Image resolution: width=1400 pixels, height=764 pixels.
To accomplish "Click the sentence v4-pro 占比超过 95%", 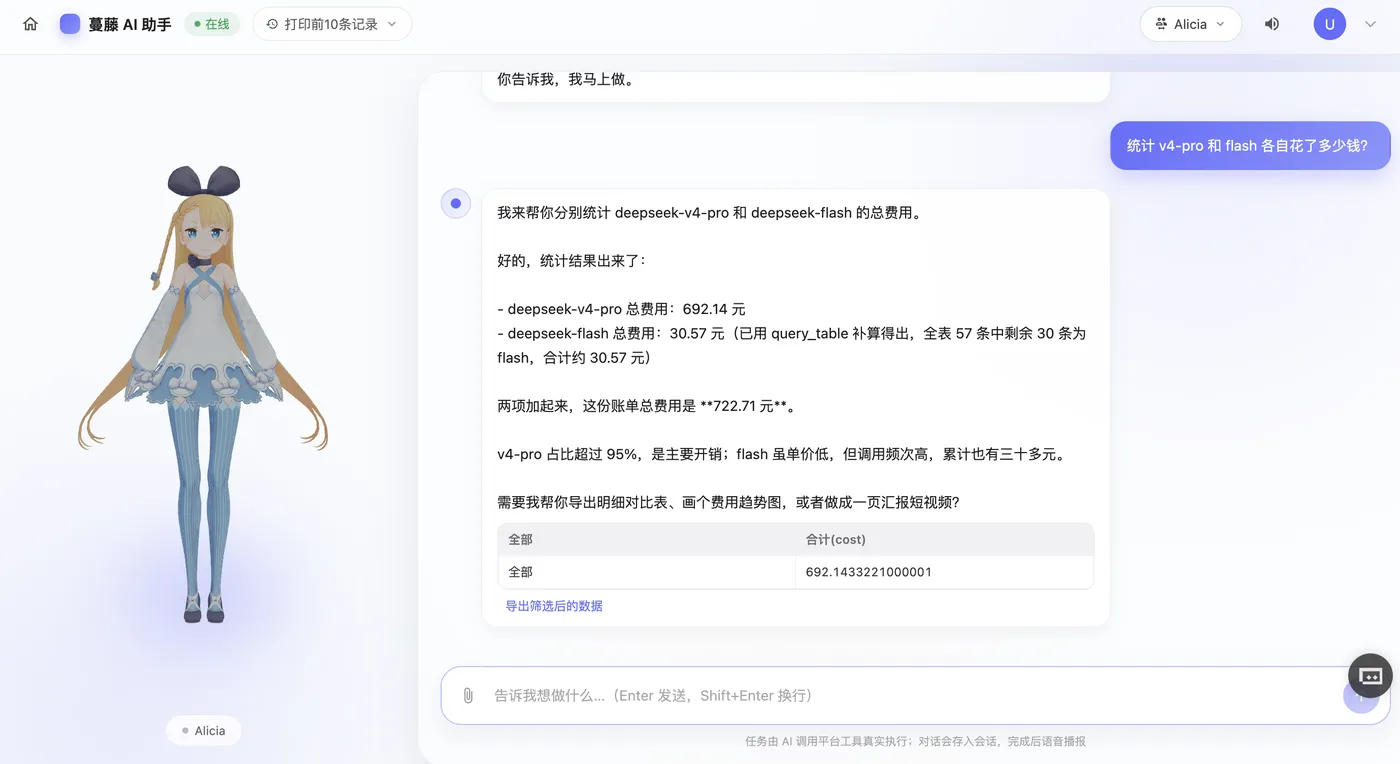I will [783, 454].
